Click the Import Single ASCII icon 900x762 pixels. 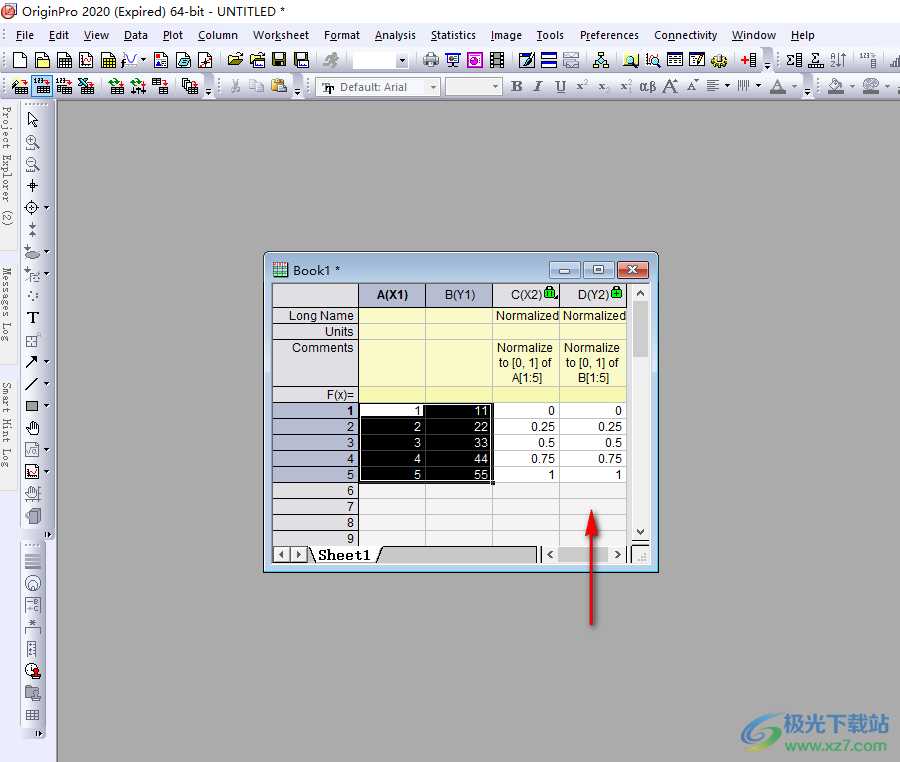pyautogui.click(x=42, y=87)
